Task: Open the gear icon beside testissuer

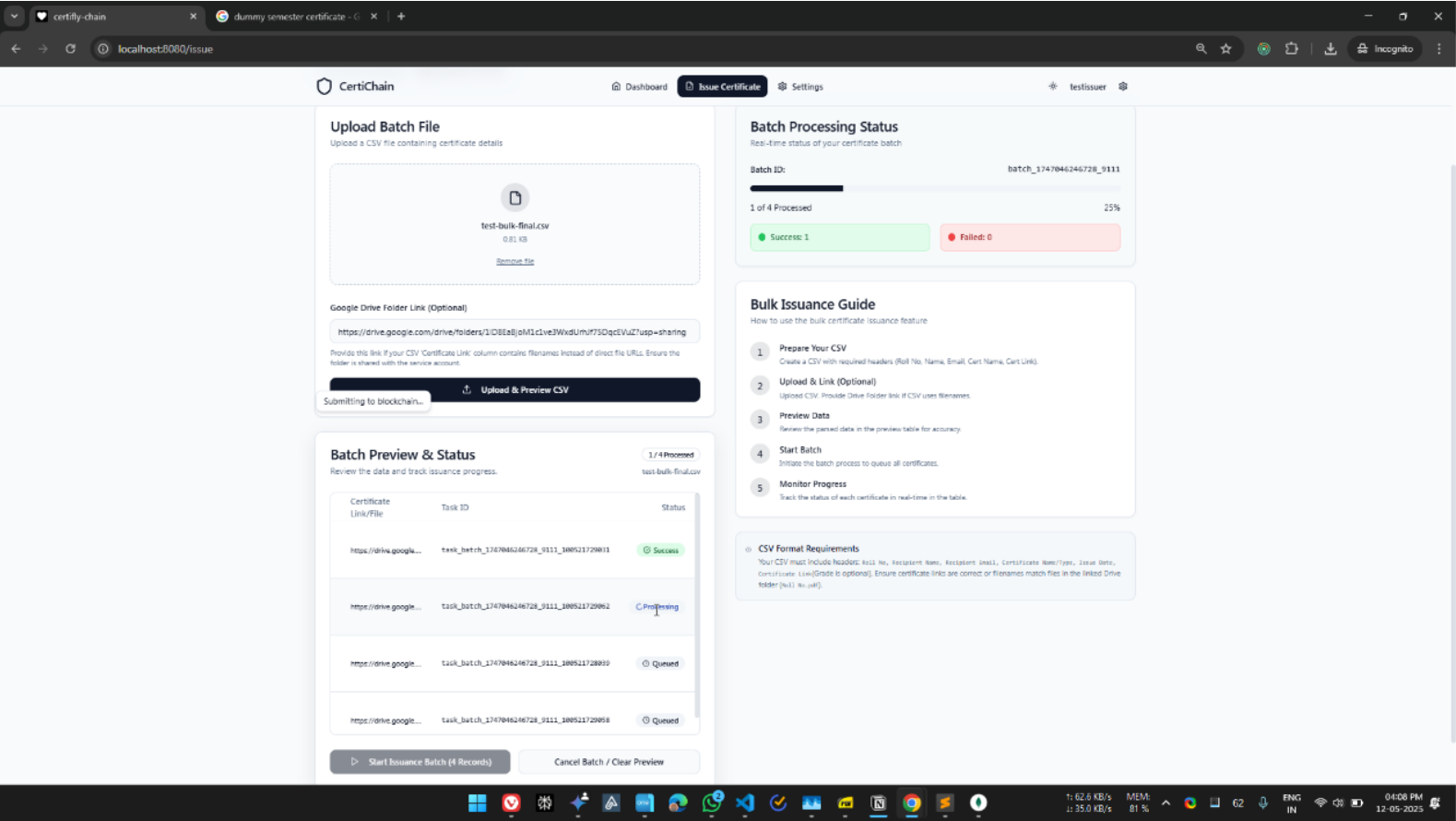Action: (1122, 87)
